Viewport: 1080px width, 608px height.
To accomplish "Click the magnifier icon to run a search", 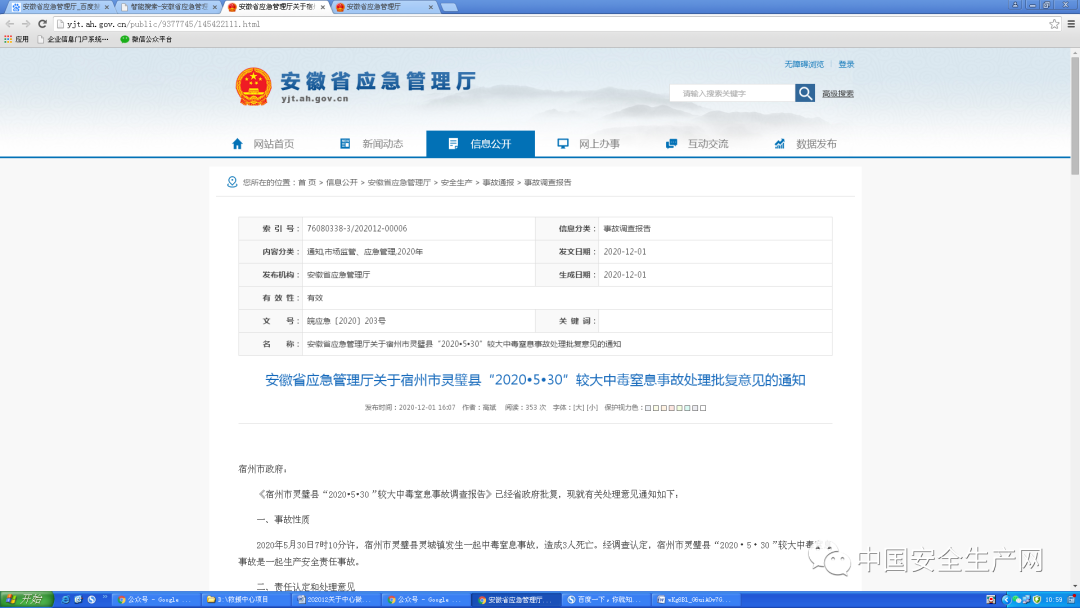I will pyautogui.click(x=805, y=92).
